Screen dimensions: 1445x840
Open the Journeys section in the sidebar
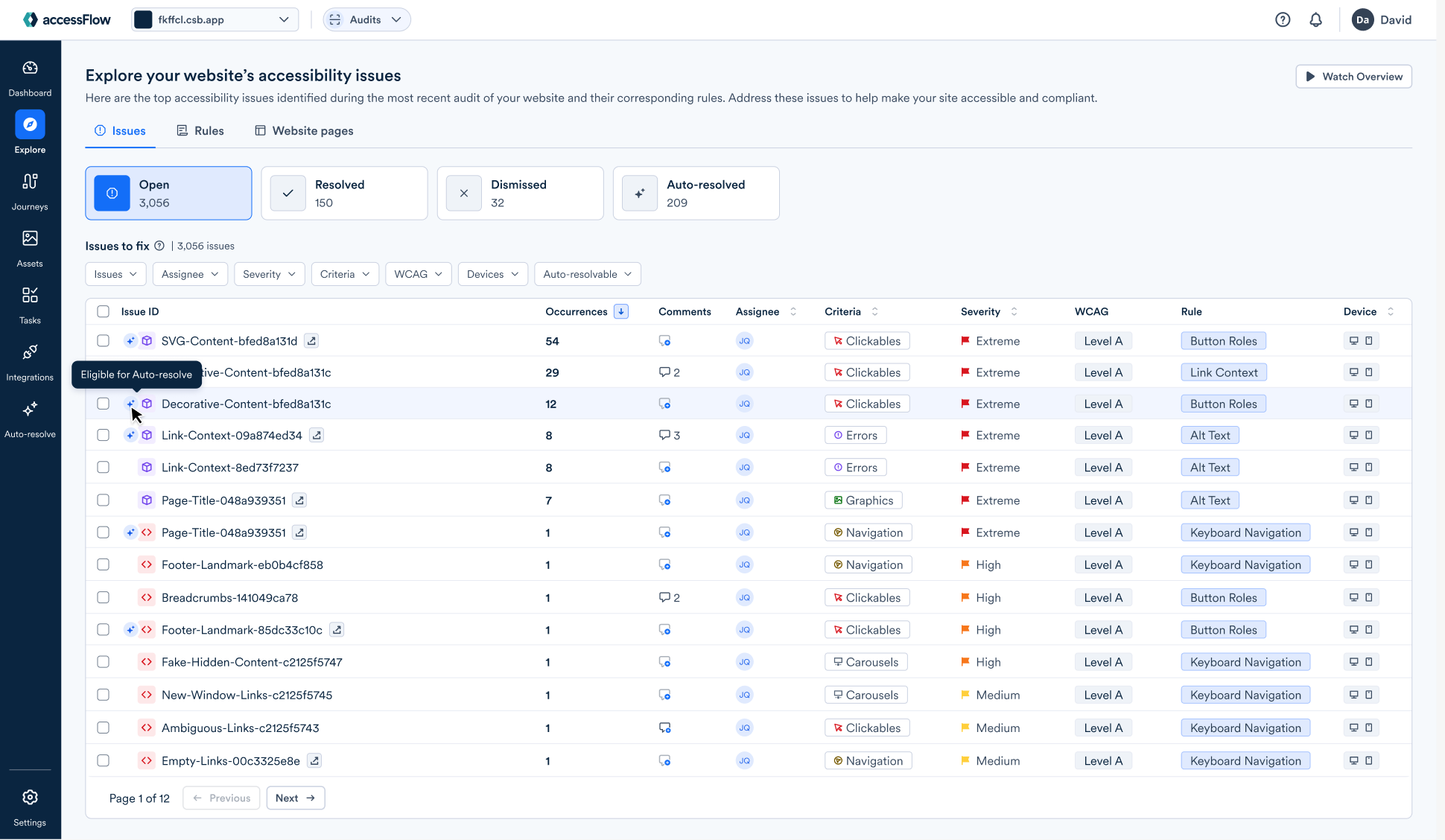(30, 190)
